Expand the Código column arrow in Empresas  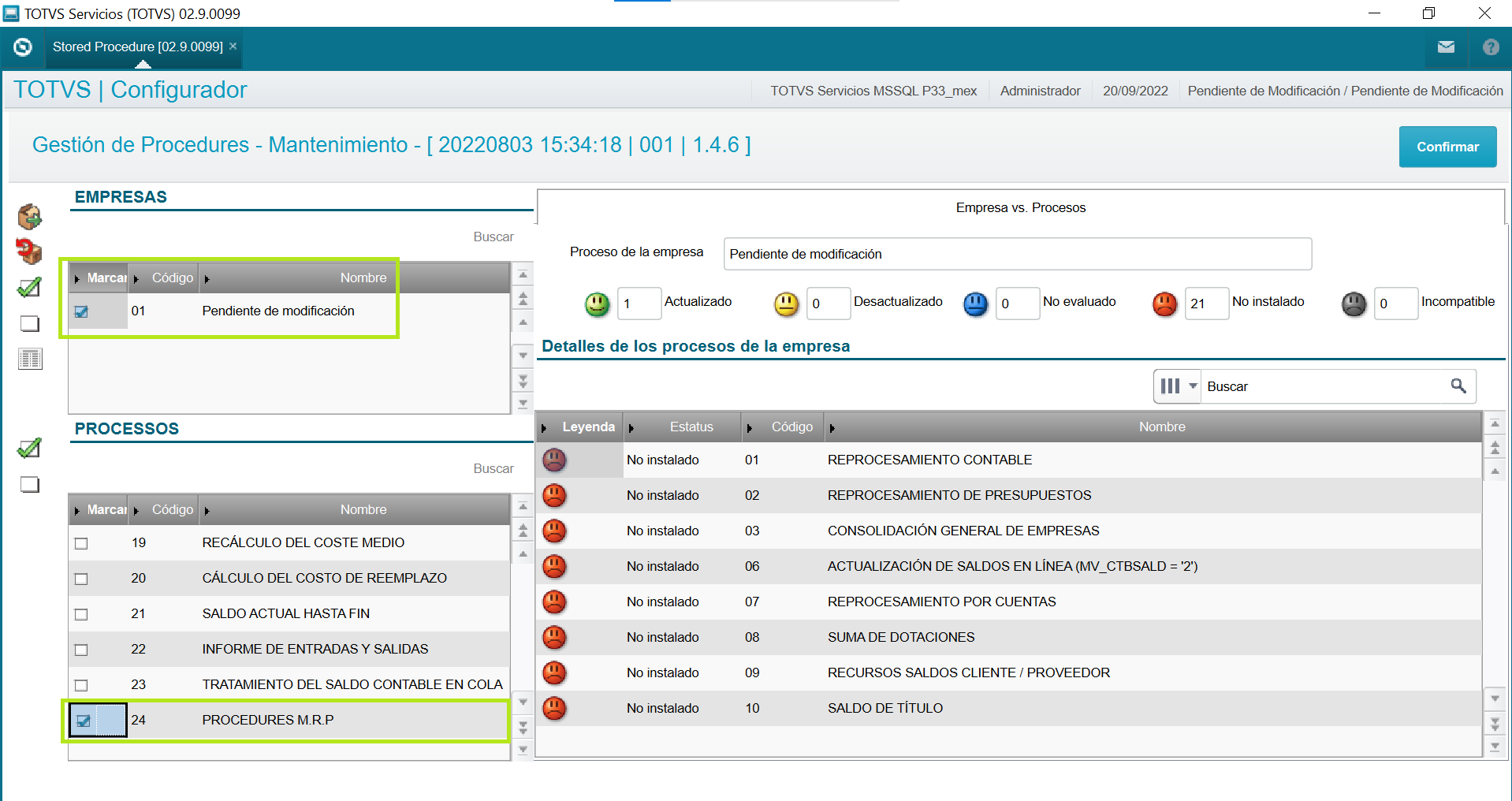136,279
